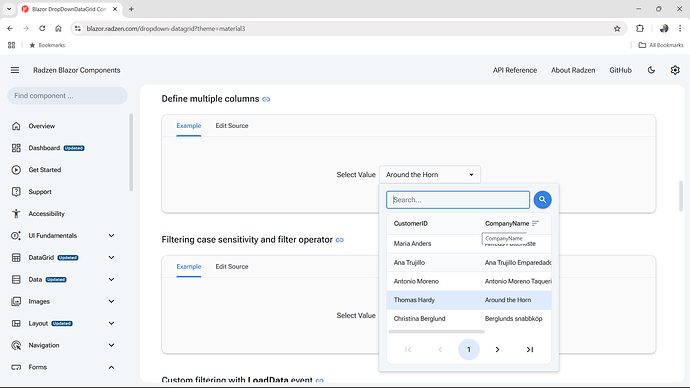Open browser extensions puzzle icon
690x388 pixels.
640,29
